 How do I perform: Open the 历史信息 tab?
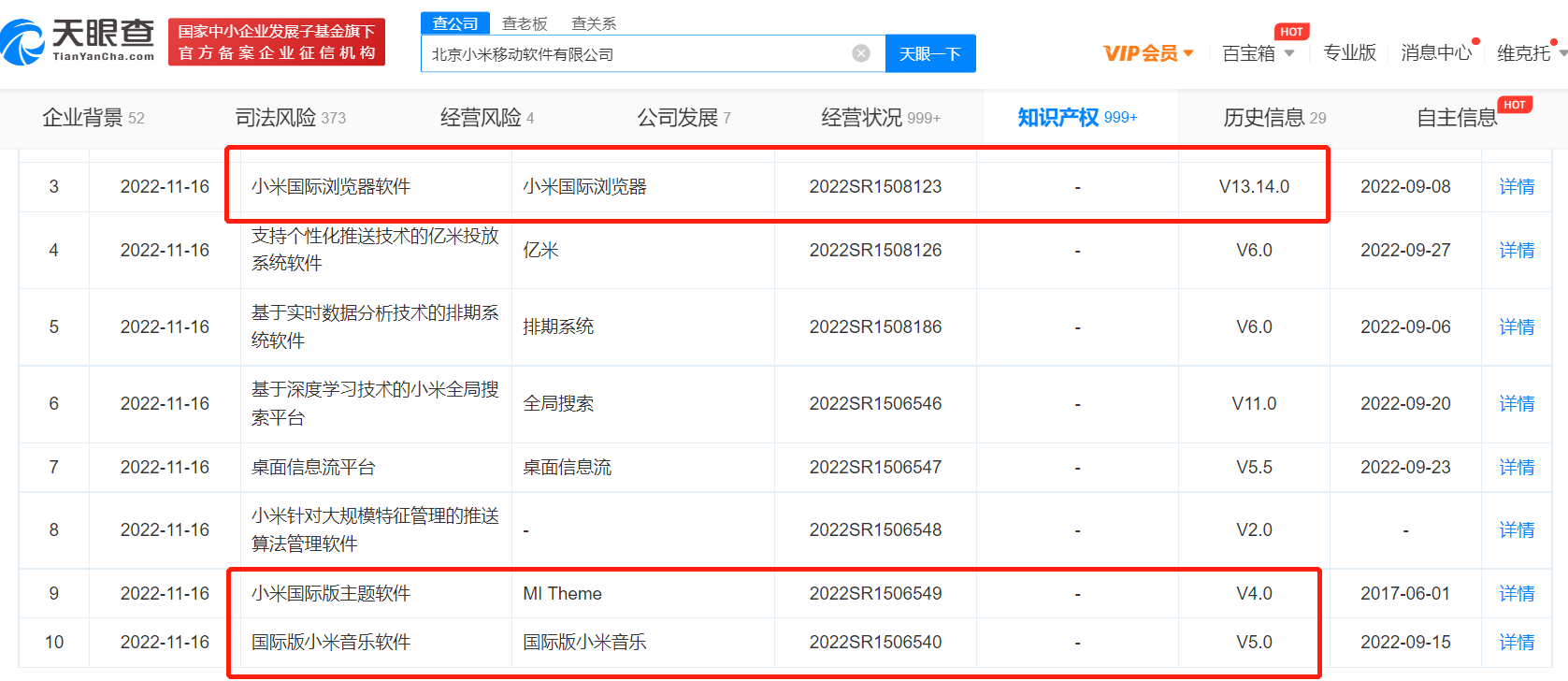click(1274, 118)
